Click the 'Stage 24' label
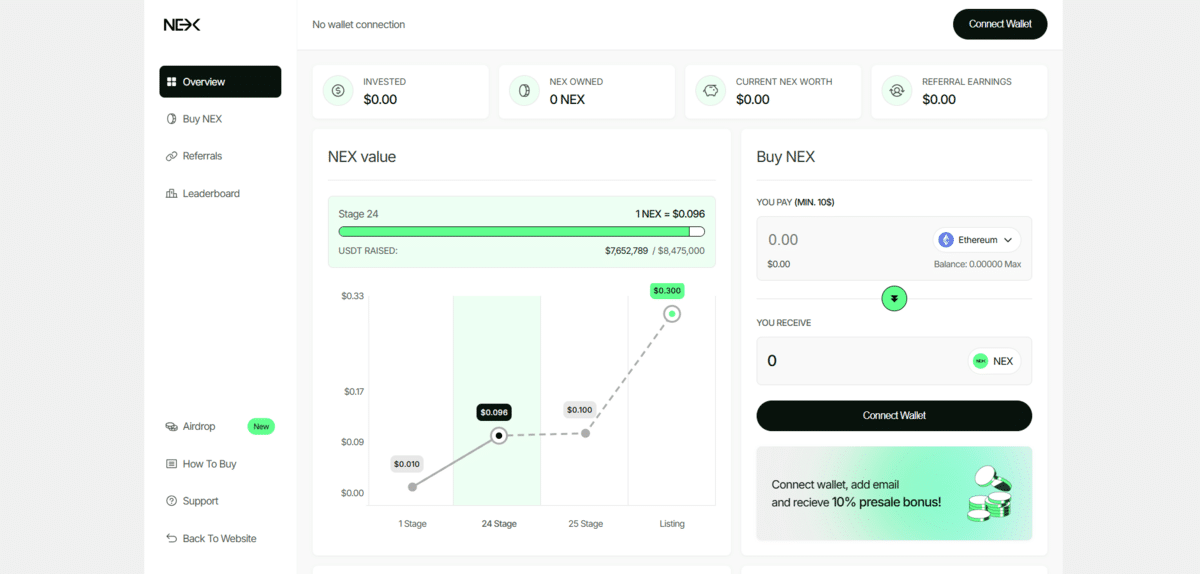1200x574 pixels. coord(358,214)
